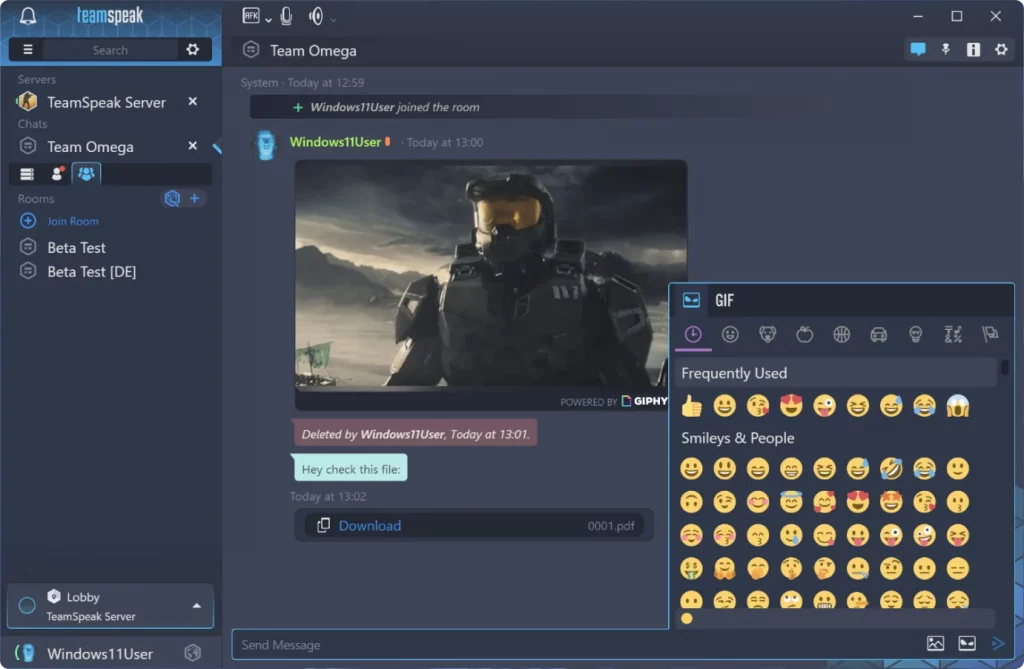The width and height of the screenshot is (1024, 669).
Task: Send the message with the arrow icon
Action: (x=998, y=644)
